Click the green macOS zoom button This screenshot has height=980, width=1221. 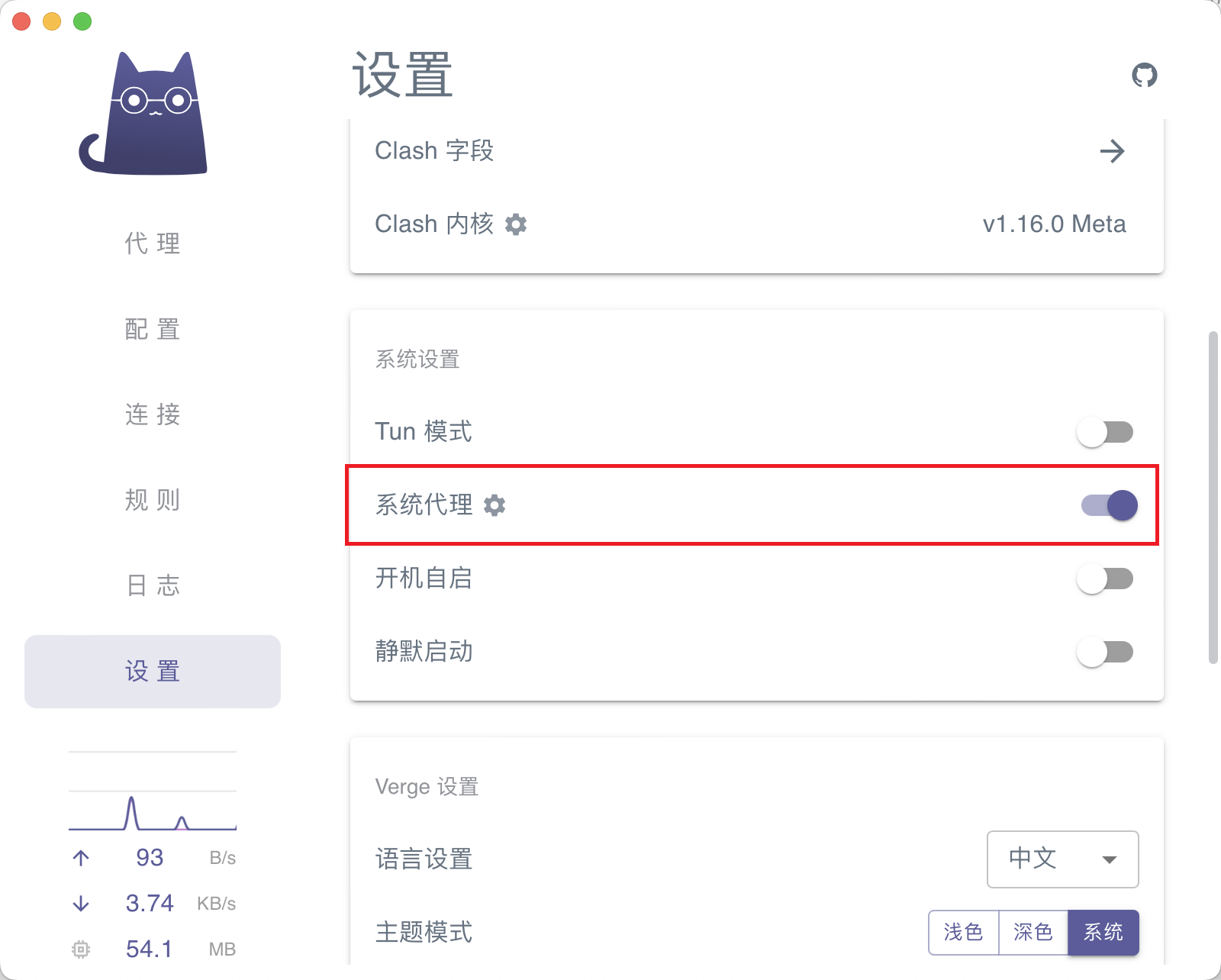[82, 21]
